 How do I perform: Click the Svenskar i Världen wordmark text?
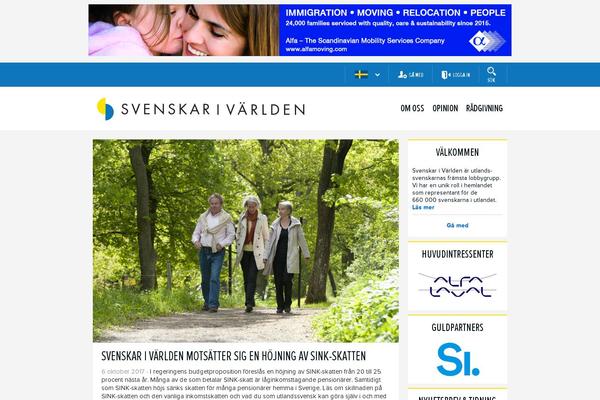coord(213,109)
